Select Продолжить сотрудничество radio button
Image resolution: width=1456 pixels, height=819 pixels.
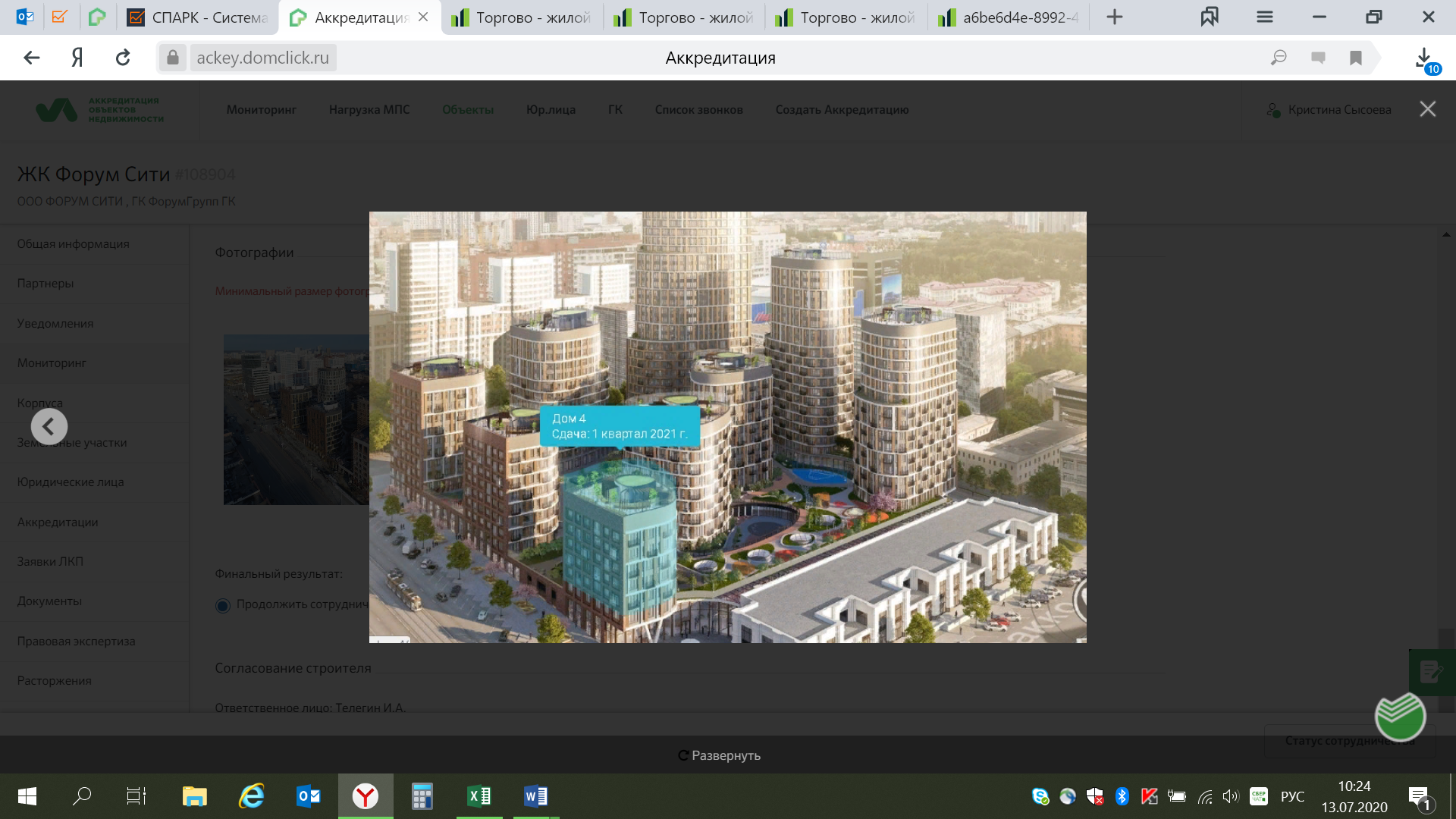[223, 605]
